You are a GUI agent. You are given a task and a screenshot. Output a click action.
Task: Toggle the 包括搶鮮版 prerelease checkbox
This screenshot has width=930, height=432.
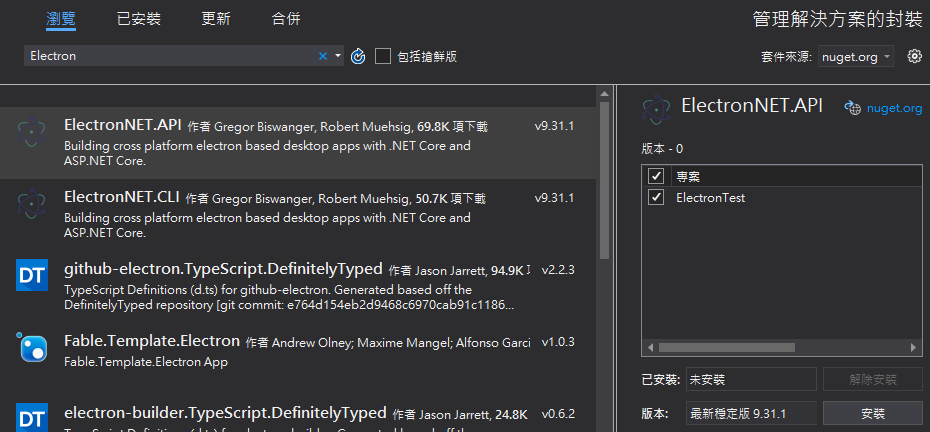[383, 56]
